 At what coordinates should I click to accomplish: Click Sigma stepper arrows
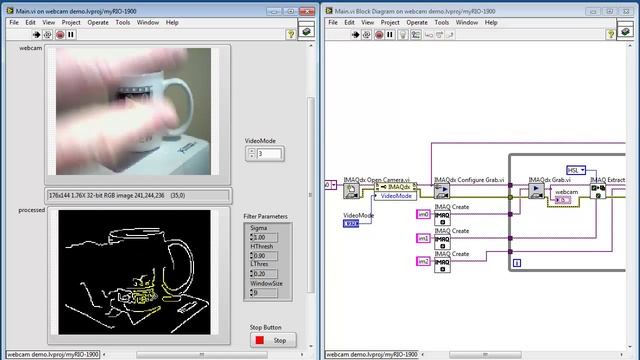click(x=251, y=237)
